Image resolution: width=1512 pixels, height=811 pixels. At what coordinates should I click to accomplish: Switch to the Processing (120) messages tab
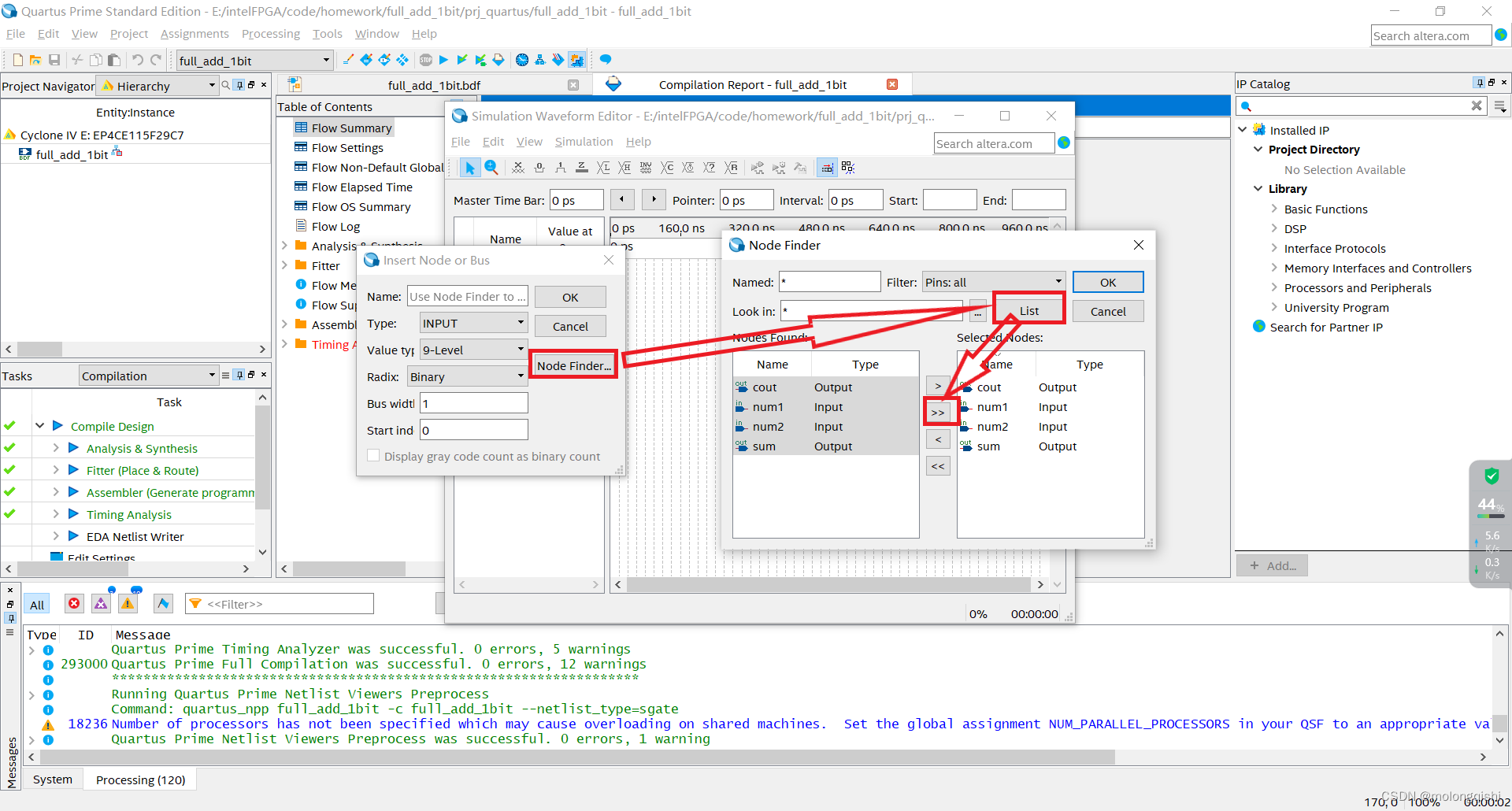point(140,780)
